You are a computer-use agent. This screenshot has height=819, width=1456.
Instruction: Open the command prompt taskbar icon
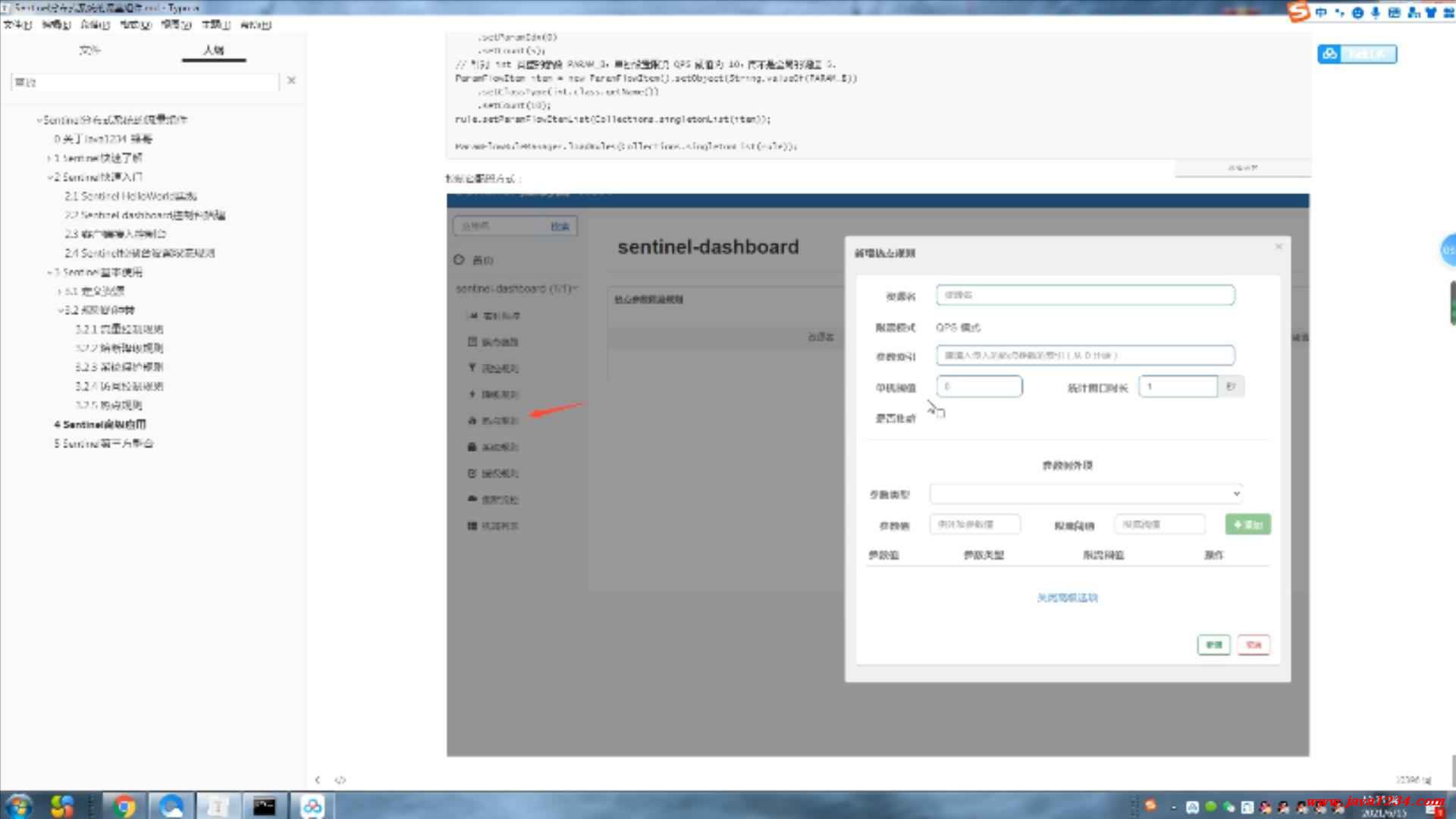click(x=265, y=806)
